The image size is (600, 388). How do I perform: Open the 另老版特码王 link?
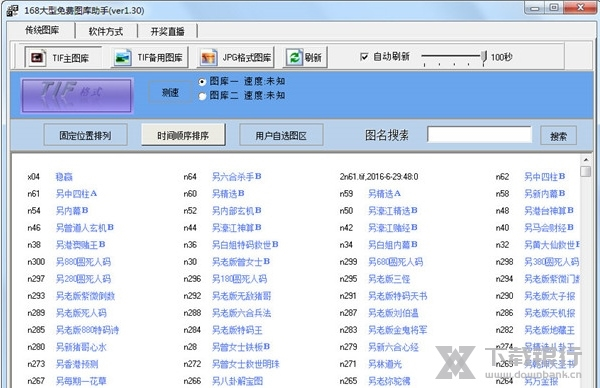pyautogui.click(x=237, y=330)
